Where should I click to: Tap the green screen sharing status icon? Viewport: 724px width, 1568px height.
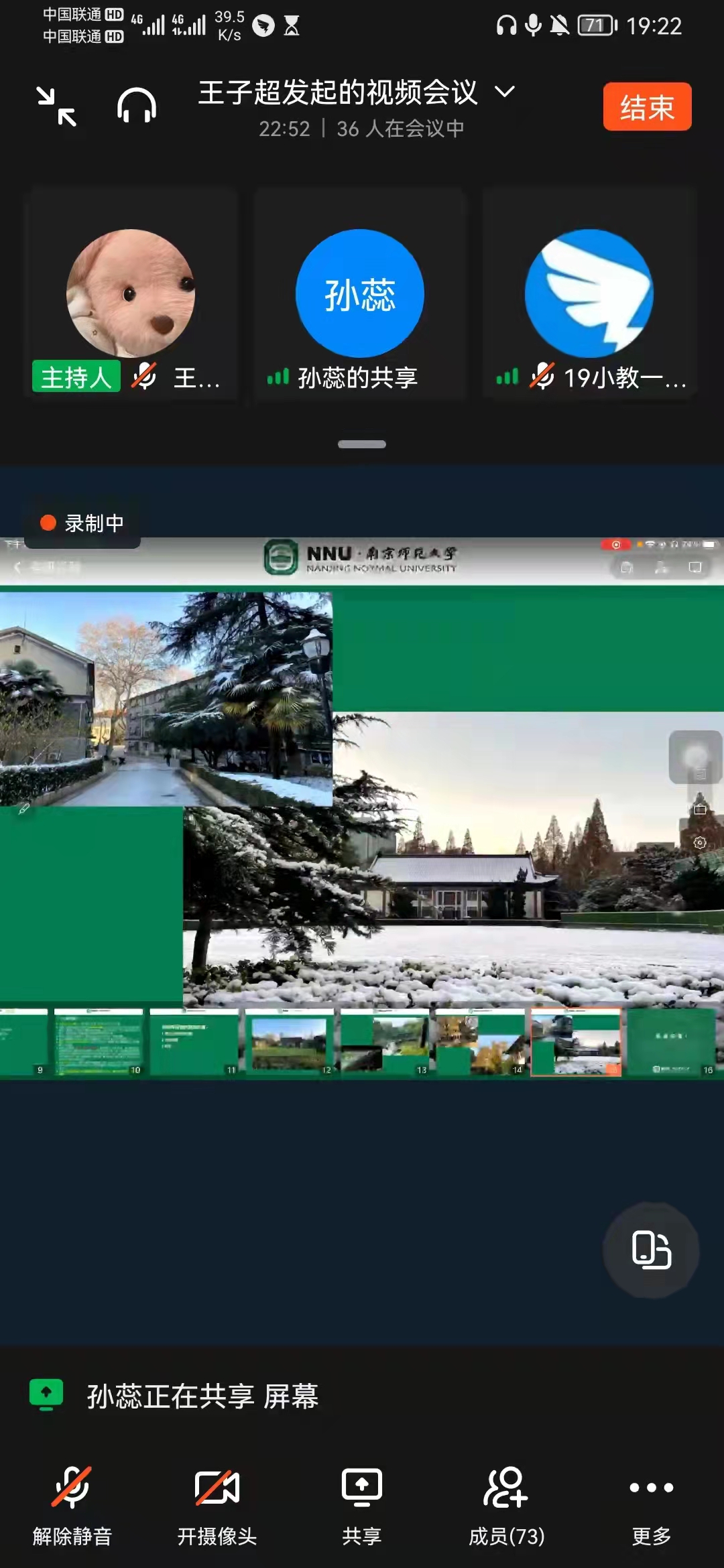point(46,1394)
